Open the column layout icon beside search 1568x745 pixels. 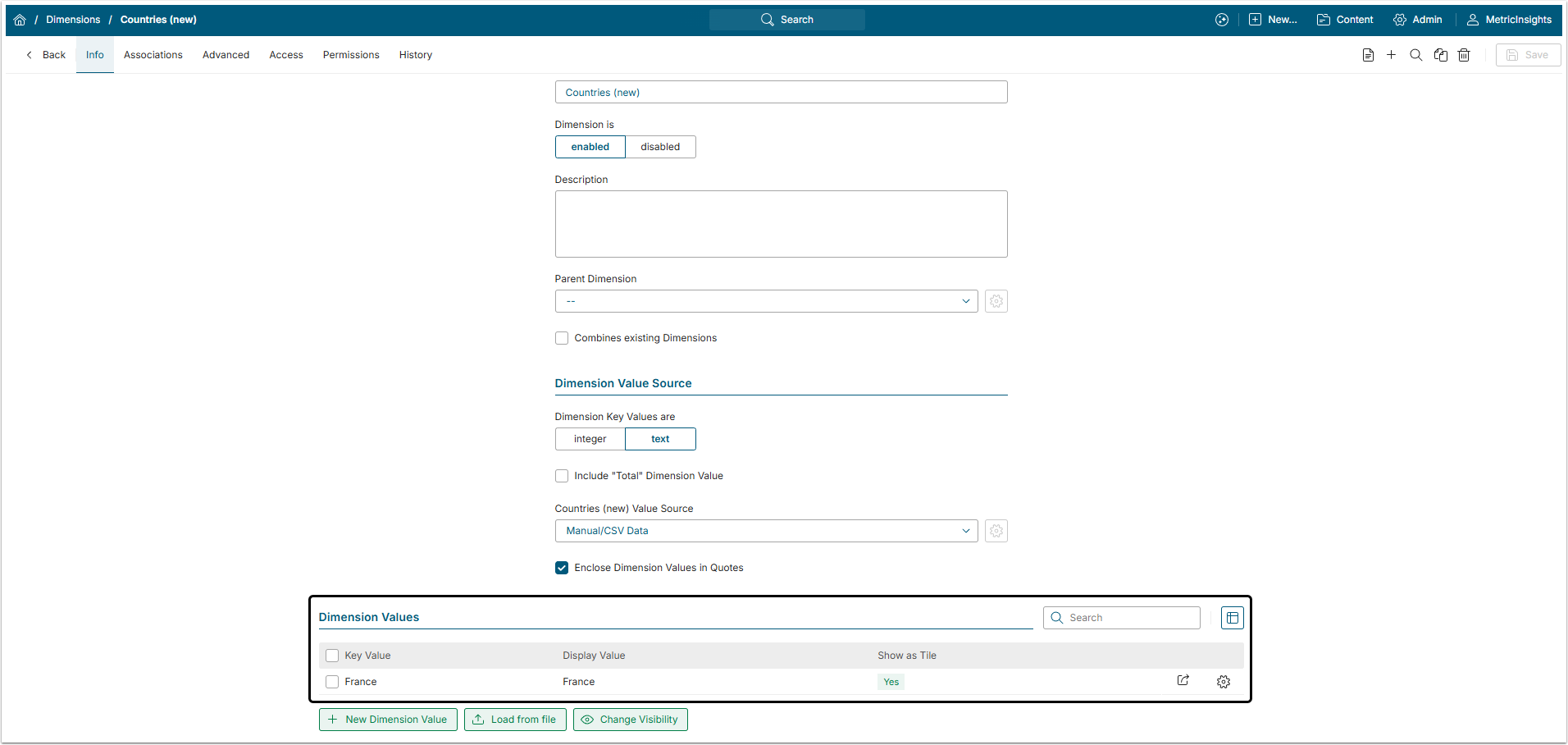pyautogui.click(x=1232, y=618)
